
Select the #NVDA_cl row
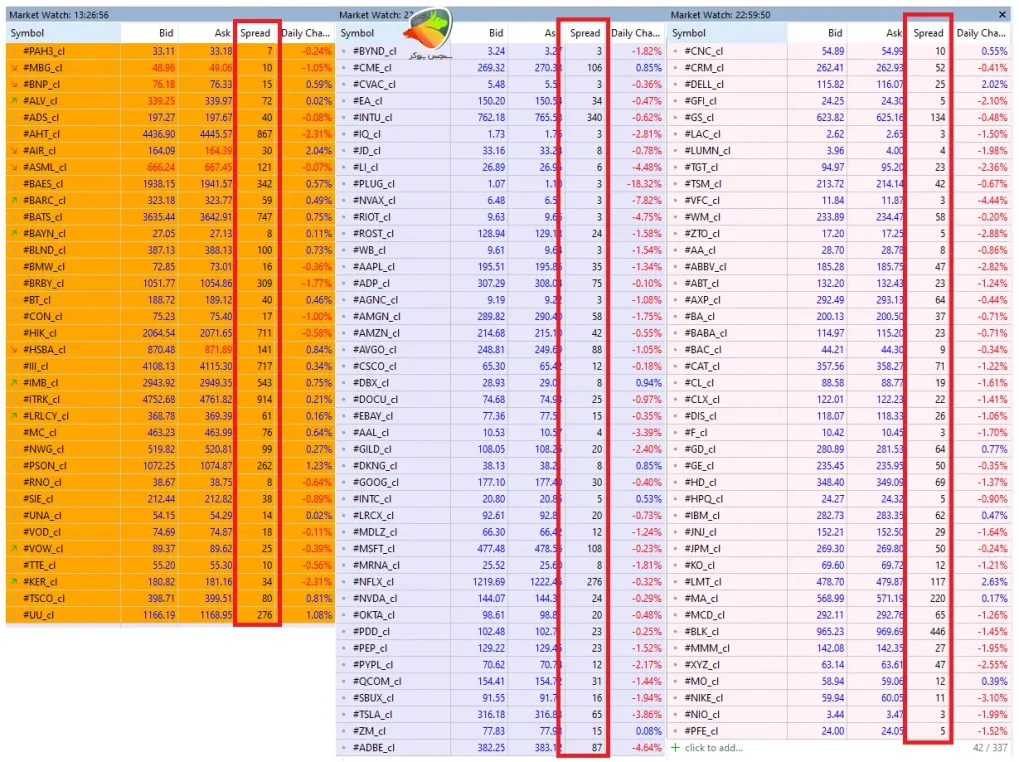pos(500,598)
